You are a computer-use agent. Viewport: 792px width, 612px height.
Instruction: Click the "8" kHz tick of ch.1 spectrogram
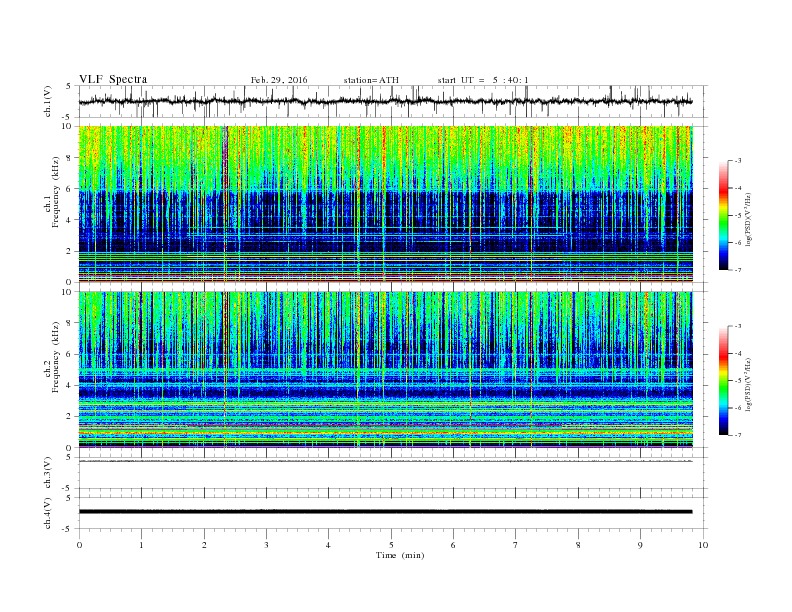click(69, 158)
